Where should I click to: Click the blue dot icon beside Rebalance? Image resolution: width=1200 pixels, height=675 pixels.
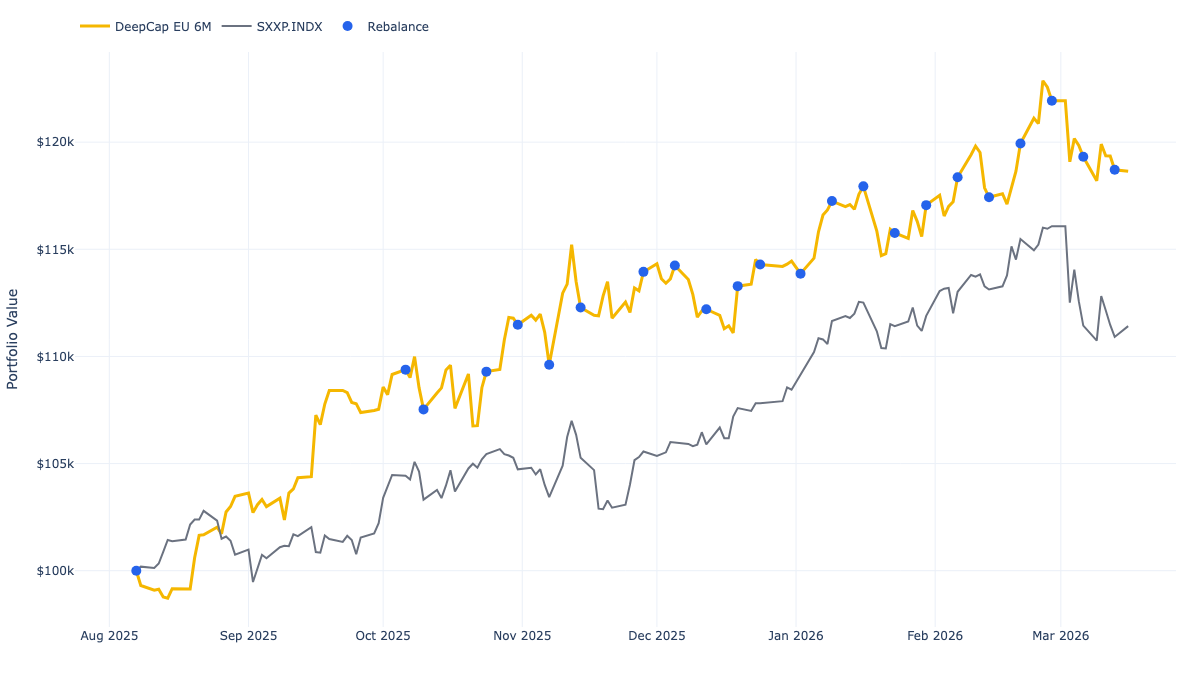(348, 26)
